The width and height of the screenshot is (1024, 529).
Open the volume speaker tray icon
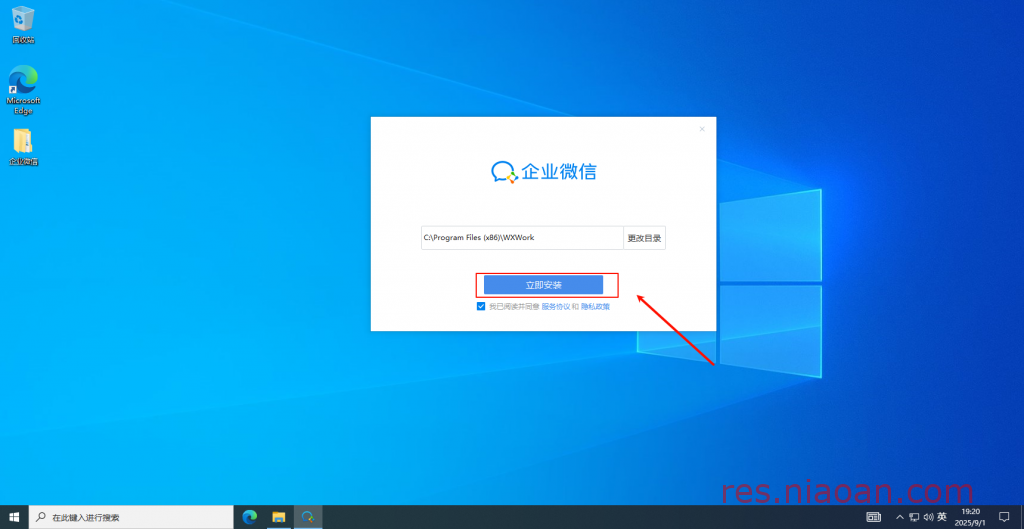[x=928, y=517]
